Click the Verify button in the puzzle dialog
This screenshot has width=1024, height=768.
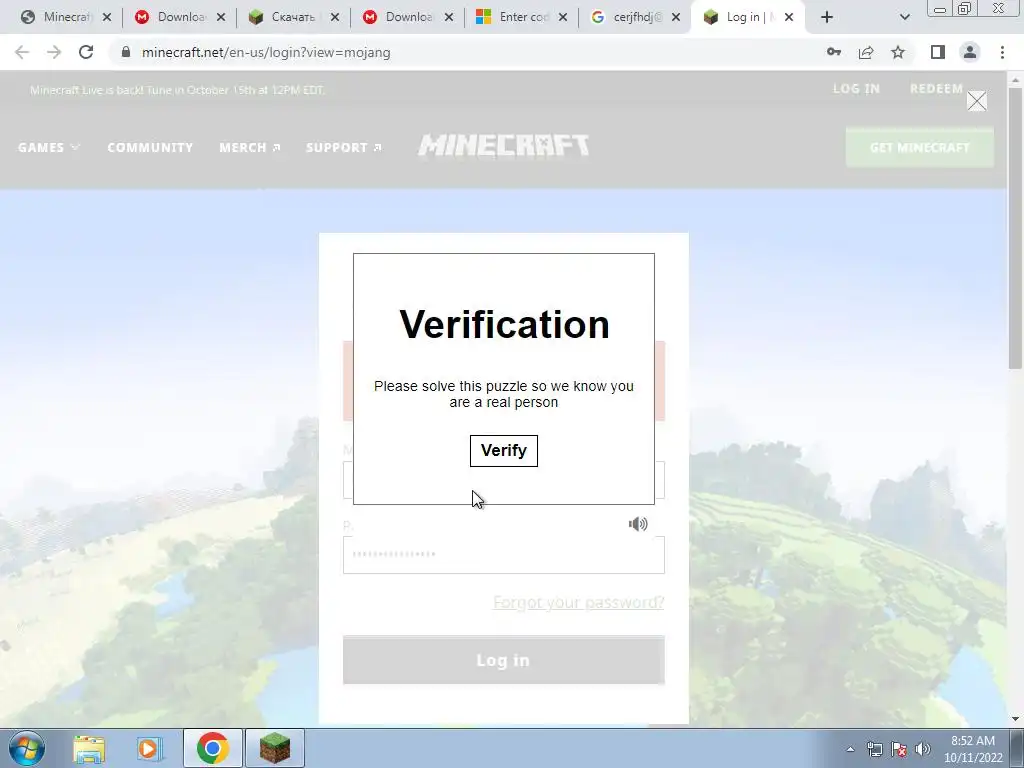point(504,451)
